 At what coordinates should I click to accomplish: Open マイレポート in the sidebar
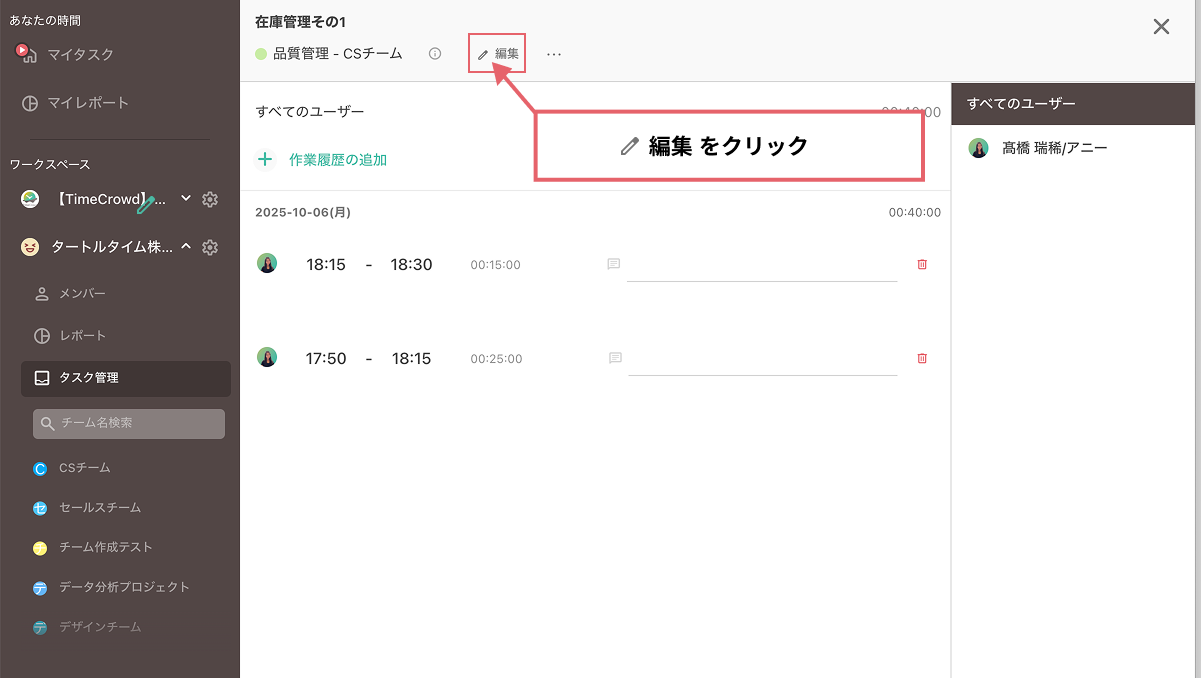point(88,103)
